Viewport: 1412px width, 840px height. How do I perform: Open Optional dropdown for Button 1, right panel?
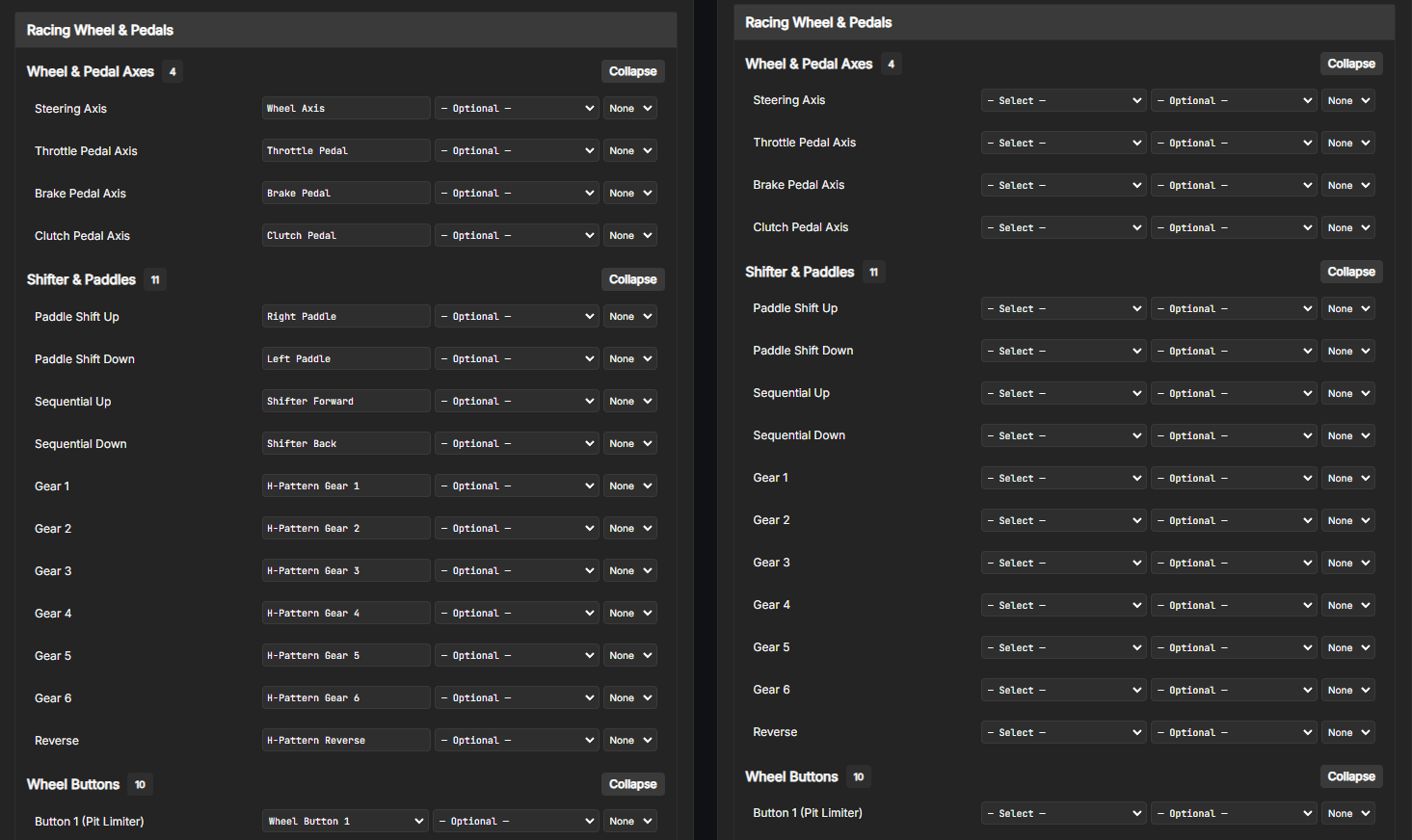(1234, 813)
